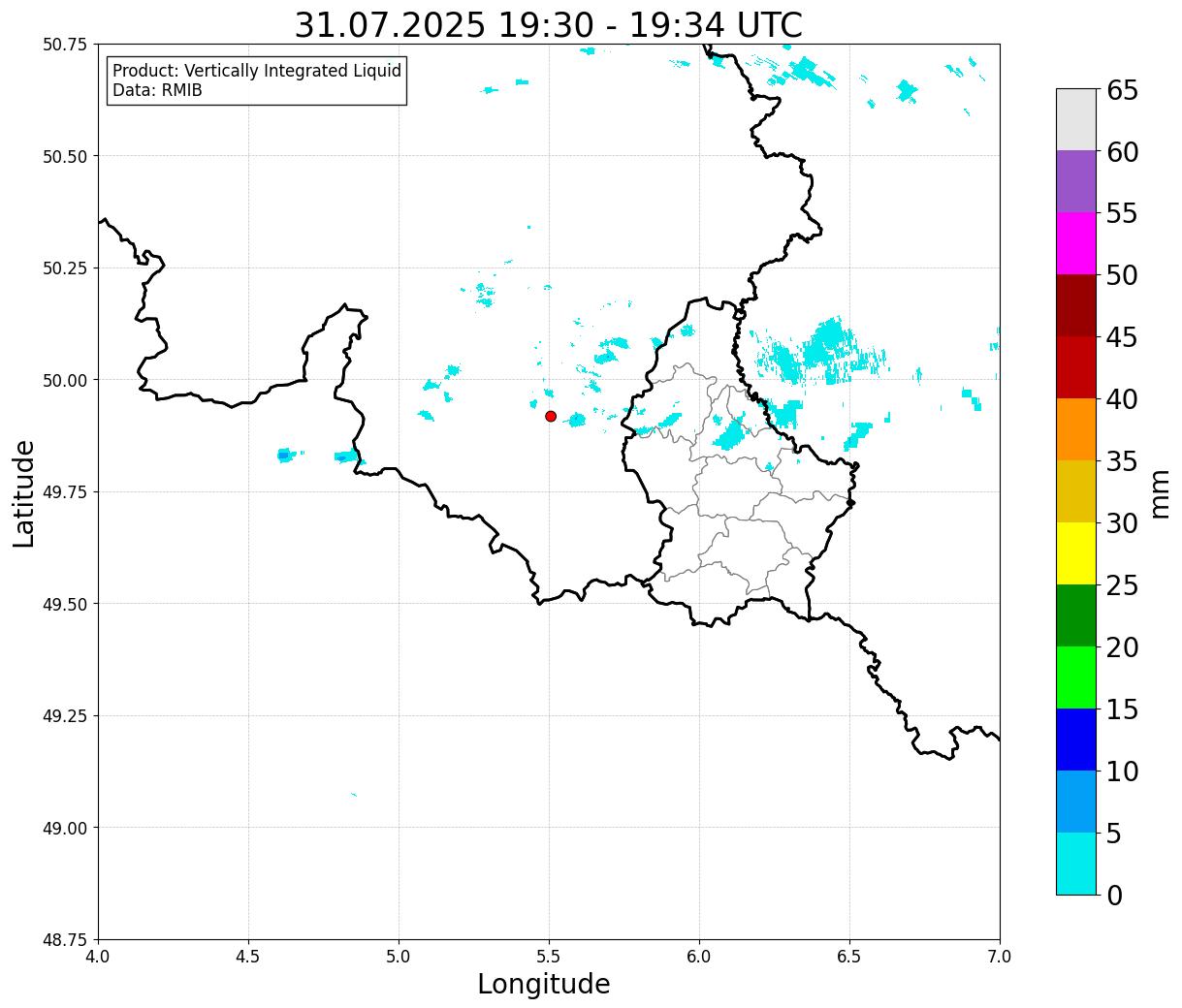Click the 50.50 latitude tick label
The image size is (1182, 1008).
pyautogui.click(x=65, y=156)
